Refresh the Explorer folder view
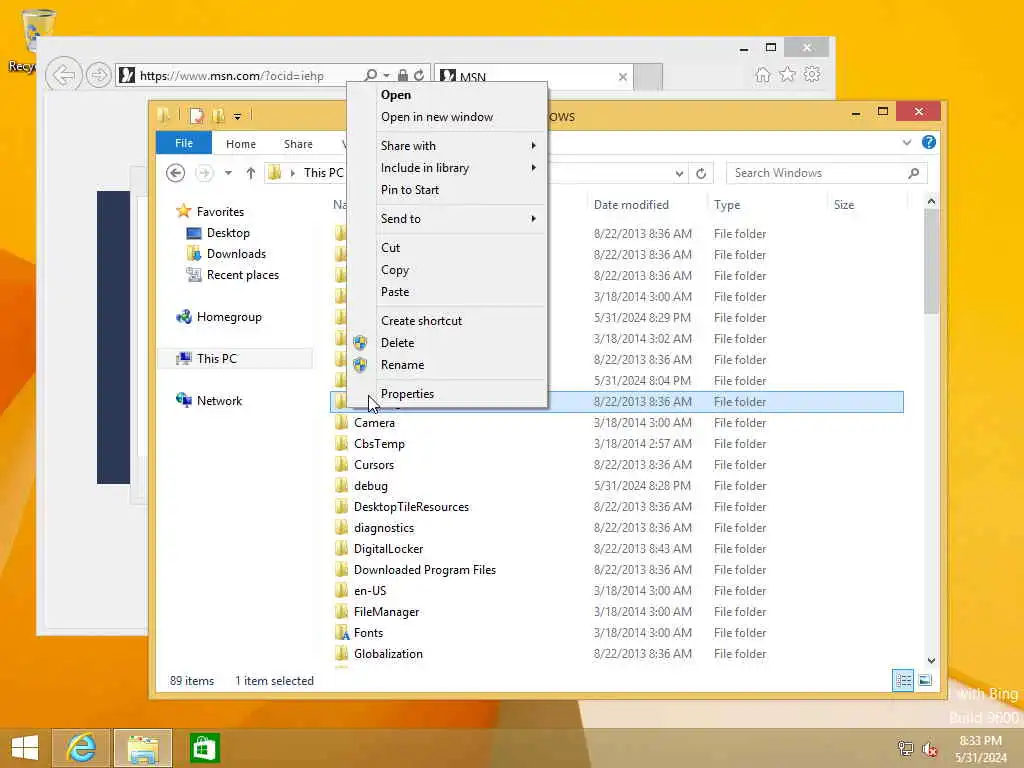This screenshot has width=1024, height=768. pyautogui.click(x=701, y=173)
